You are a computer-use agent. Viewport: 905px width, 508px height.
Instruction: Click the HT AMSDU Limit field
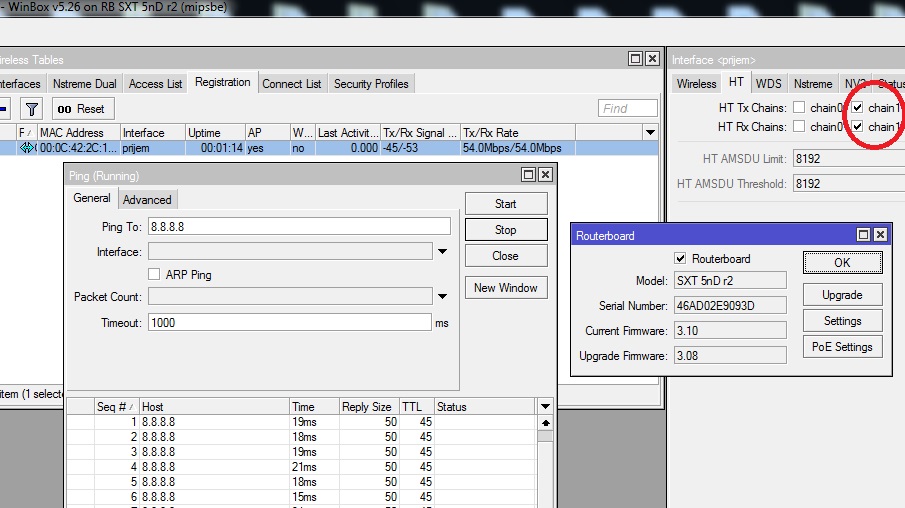point(848,159)
